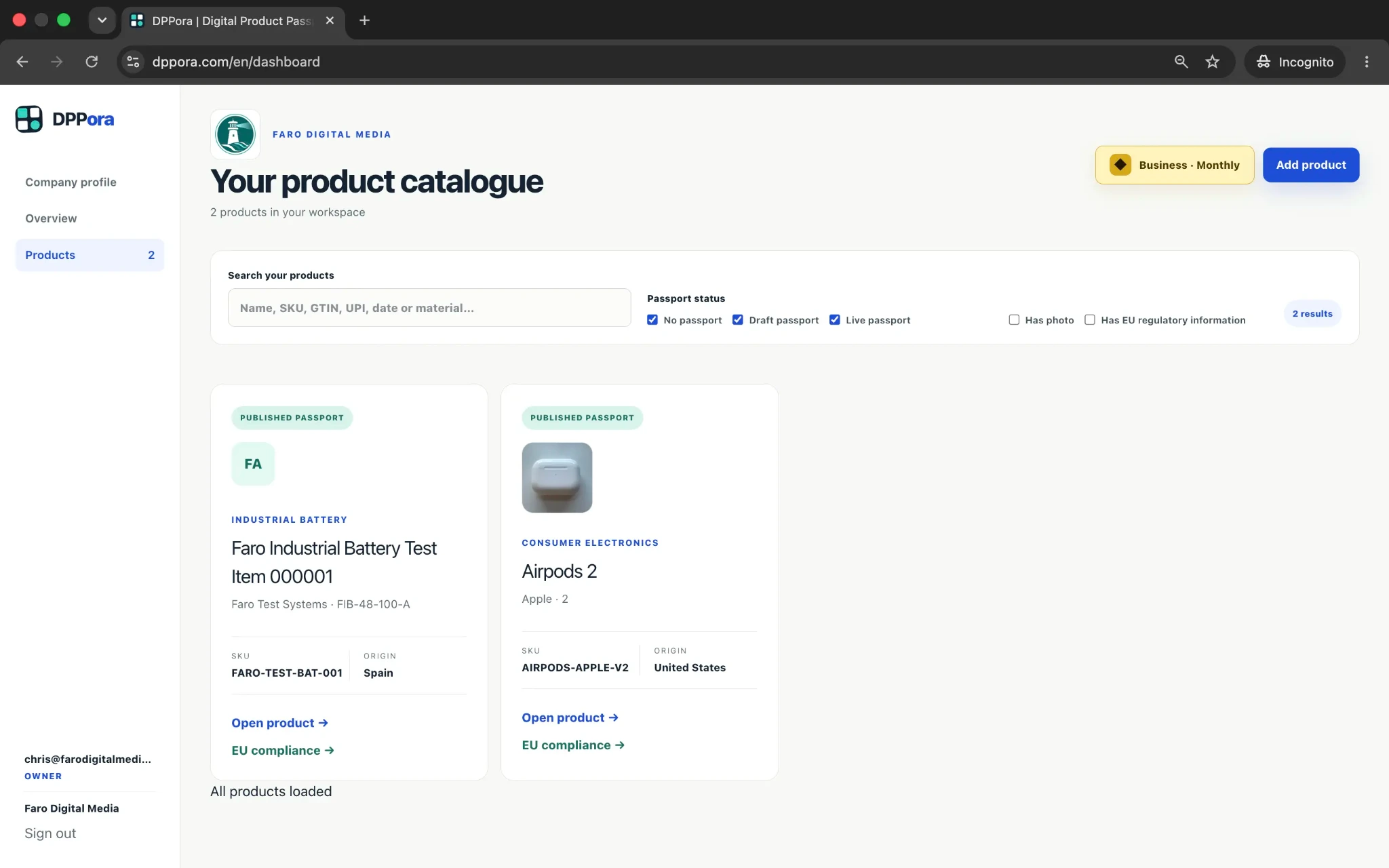
Task: Open product for Faro Industrial Battery
Action: click(279, 723)
